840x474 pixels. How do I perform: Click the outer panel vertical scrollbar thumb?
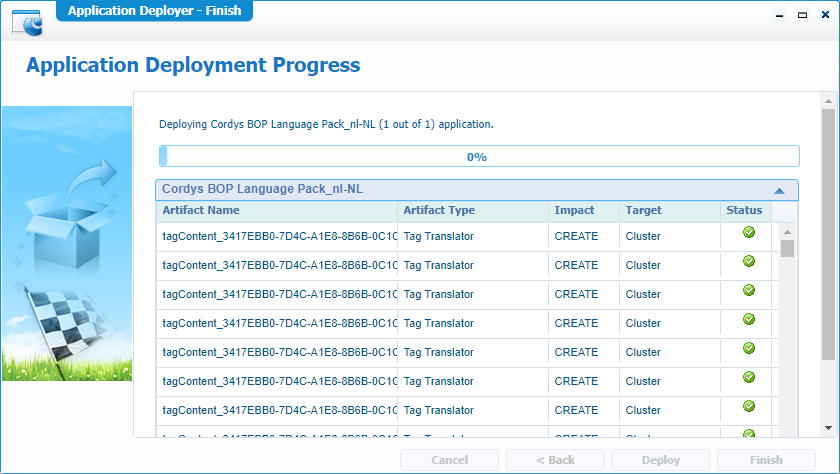point(828,234)
